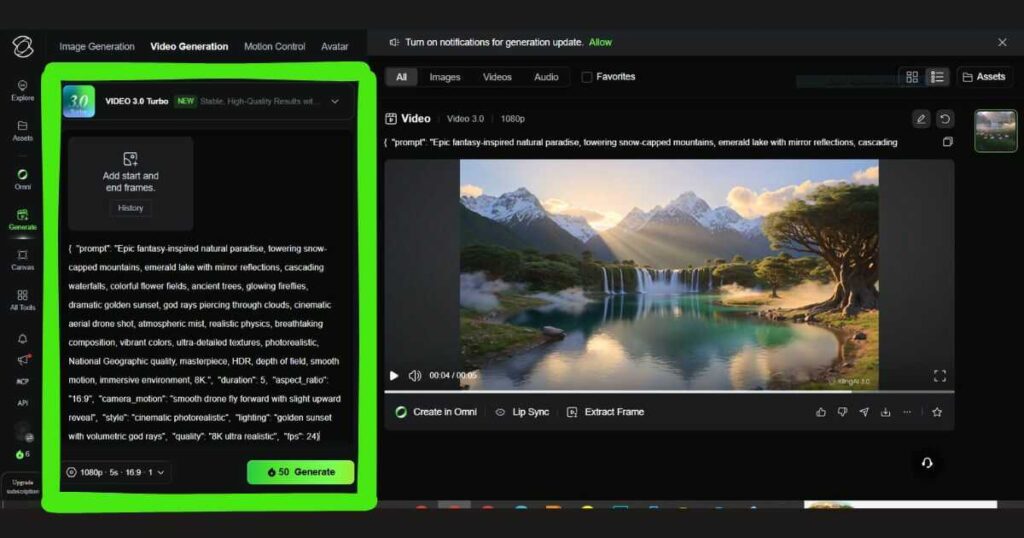Share the video with the paper plane icon
The width and height of the screenshot is (1024, 538).
point(864,412)
